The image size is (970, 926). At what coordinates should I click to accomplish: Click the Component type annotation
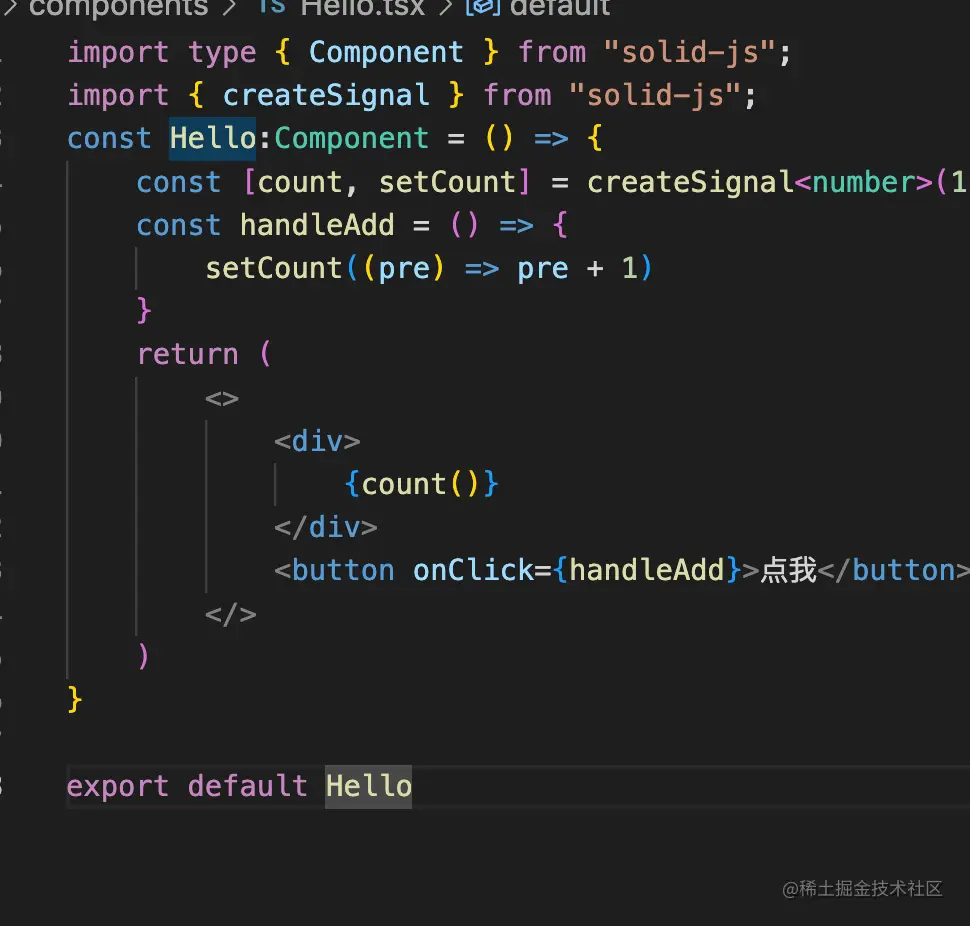pyautogui.click(x=351, y=139)
